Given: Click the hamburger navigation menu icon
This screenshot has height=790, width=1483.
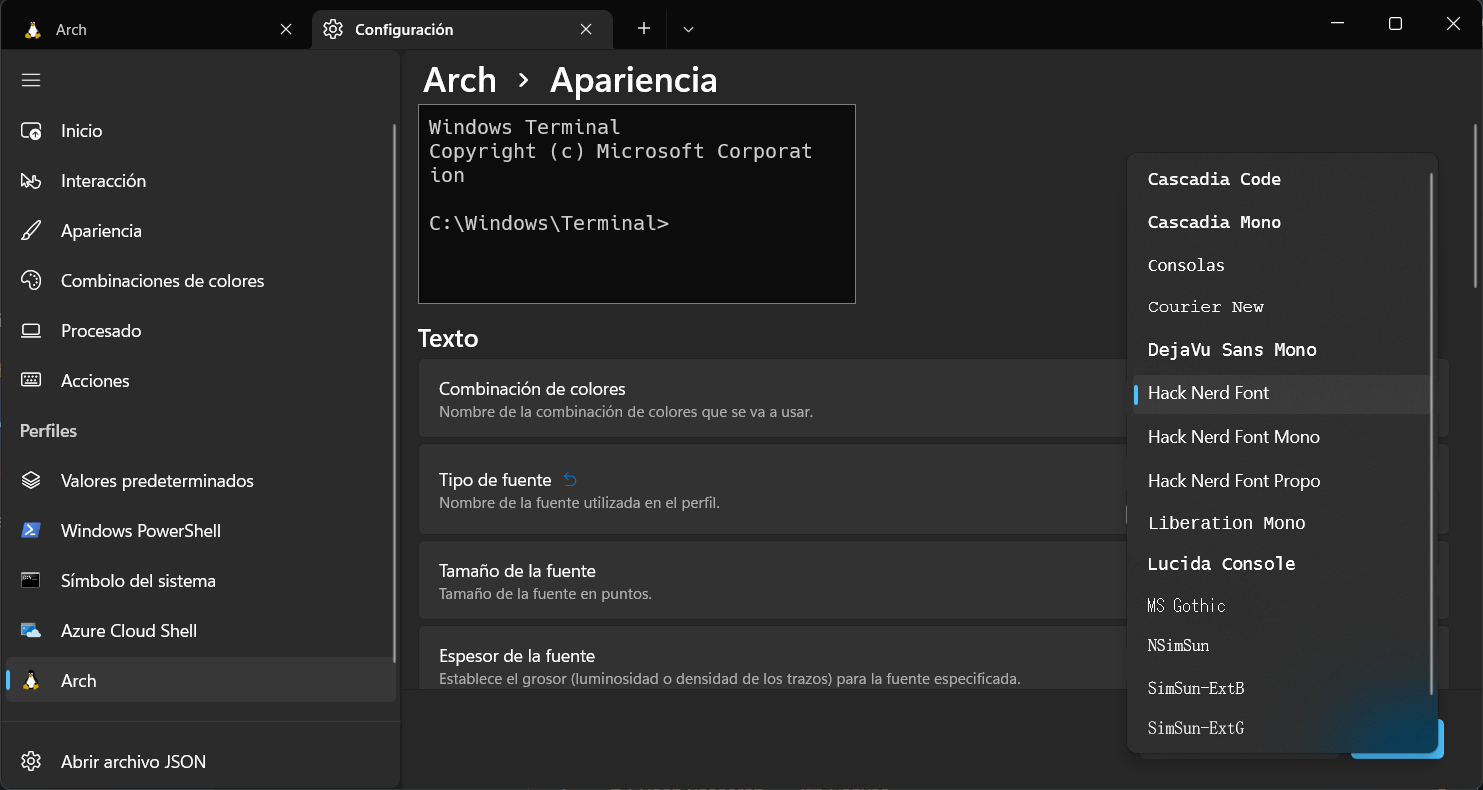Looking at the screenshot, I should tap(31, 80).
